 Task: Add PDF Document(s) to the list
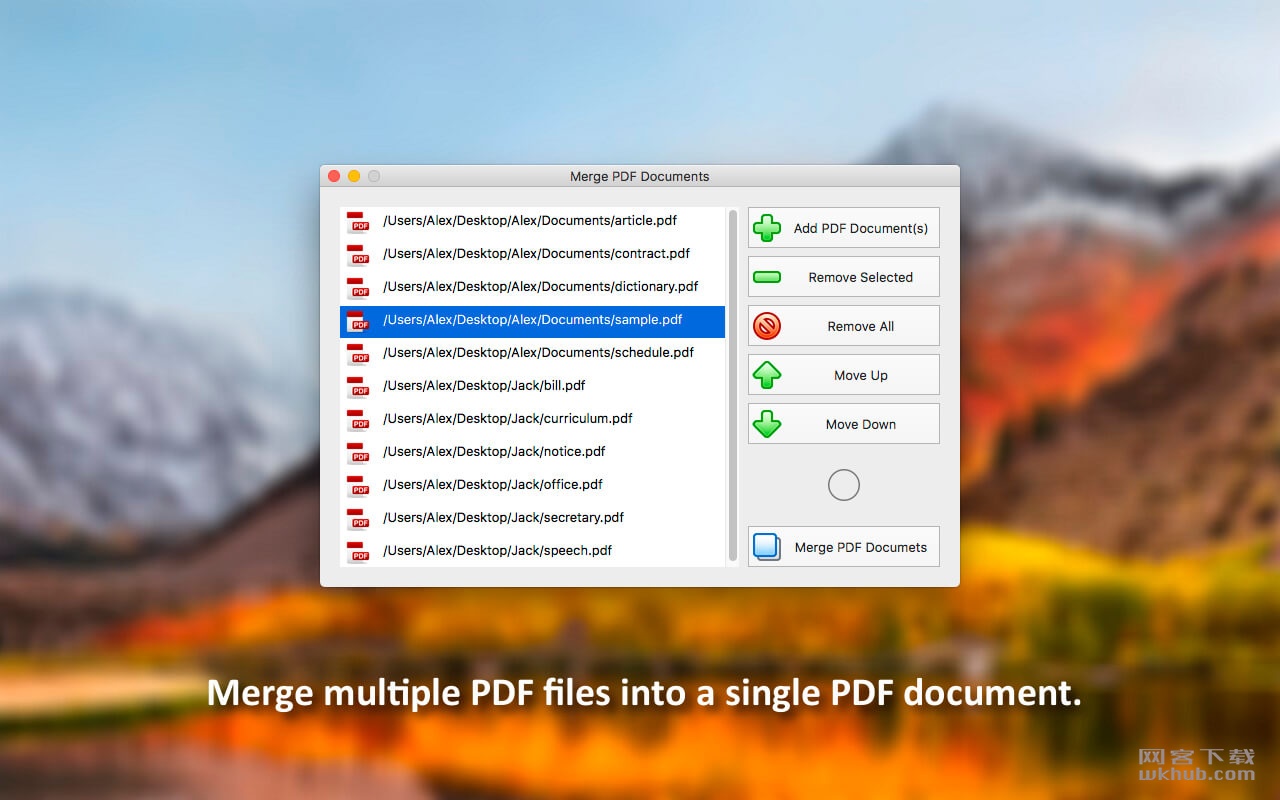(844, 228)
